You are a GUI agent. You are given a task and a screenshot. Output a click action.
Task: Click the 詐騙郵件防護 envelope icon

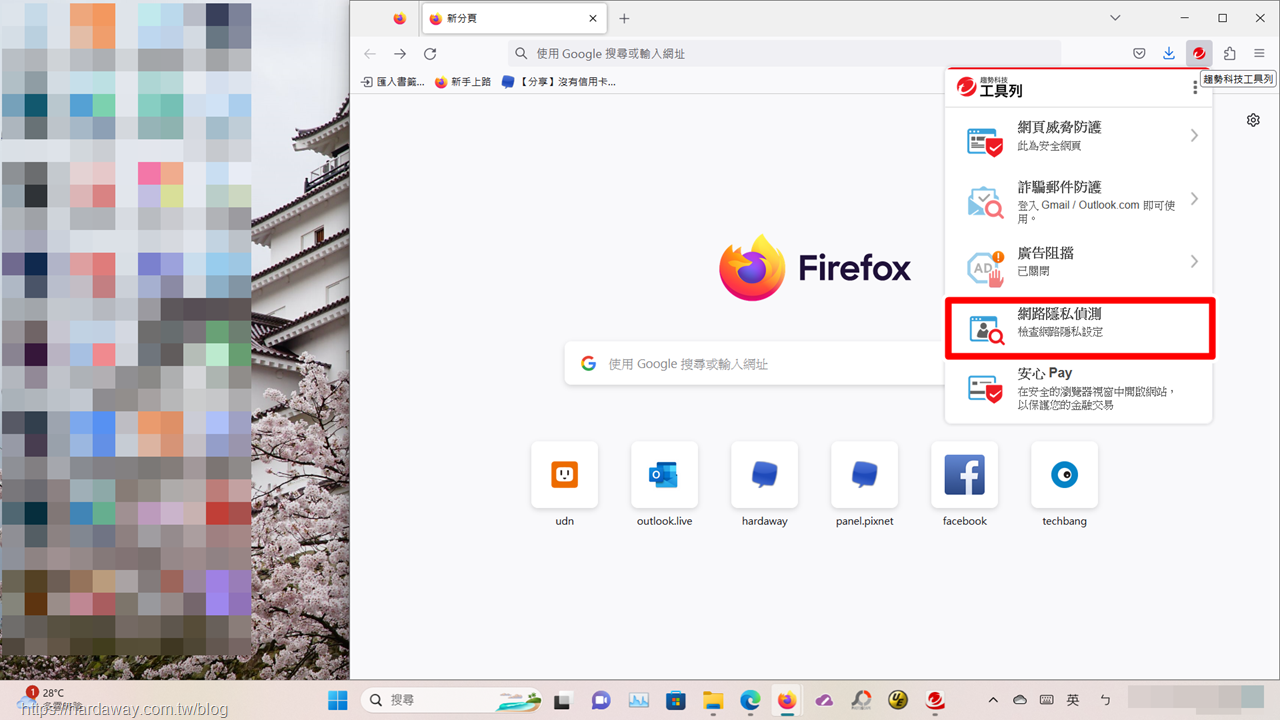[x=985, y=203]
